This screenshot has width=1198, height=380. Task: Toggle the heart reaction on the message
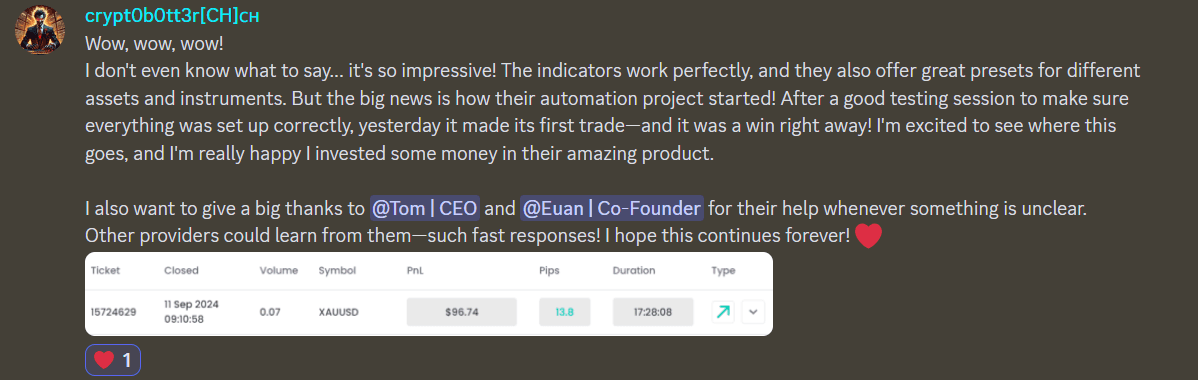(x=113, y=359)
